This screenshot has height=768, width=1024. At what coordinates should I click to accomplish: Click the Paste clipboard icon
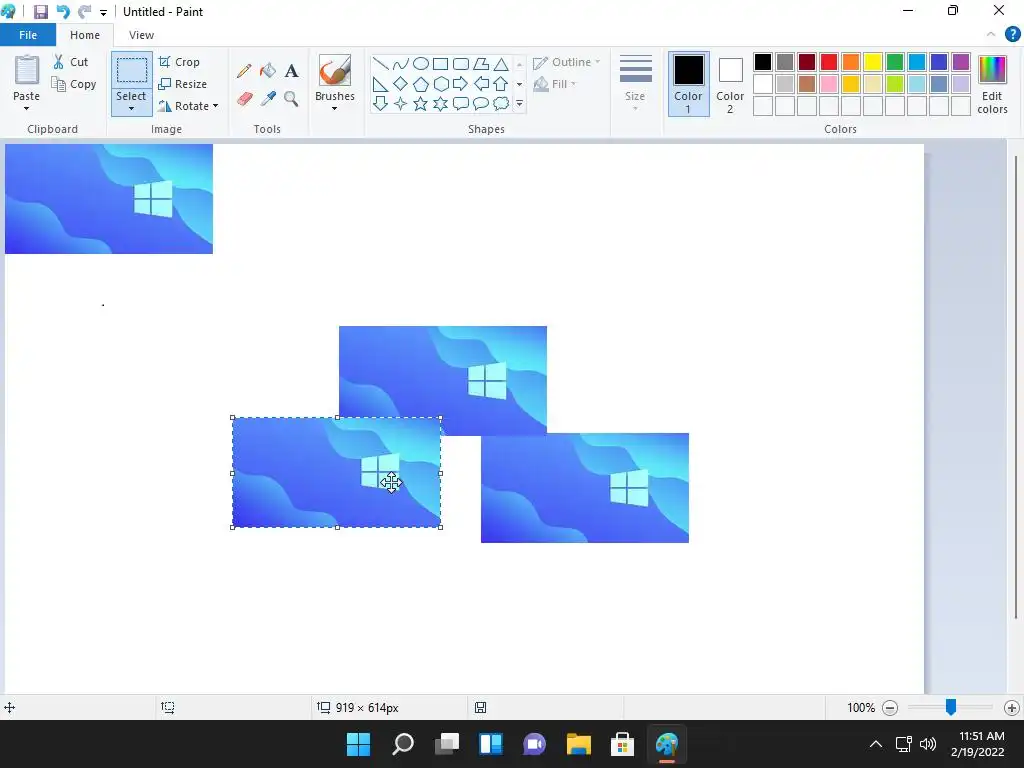point(27,70)
